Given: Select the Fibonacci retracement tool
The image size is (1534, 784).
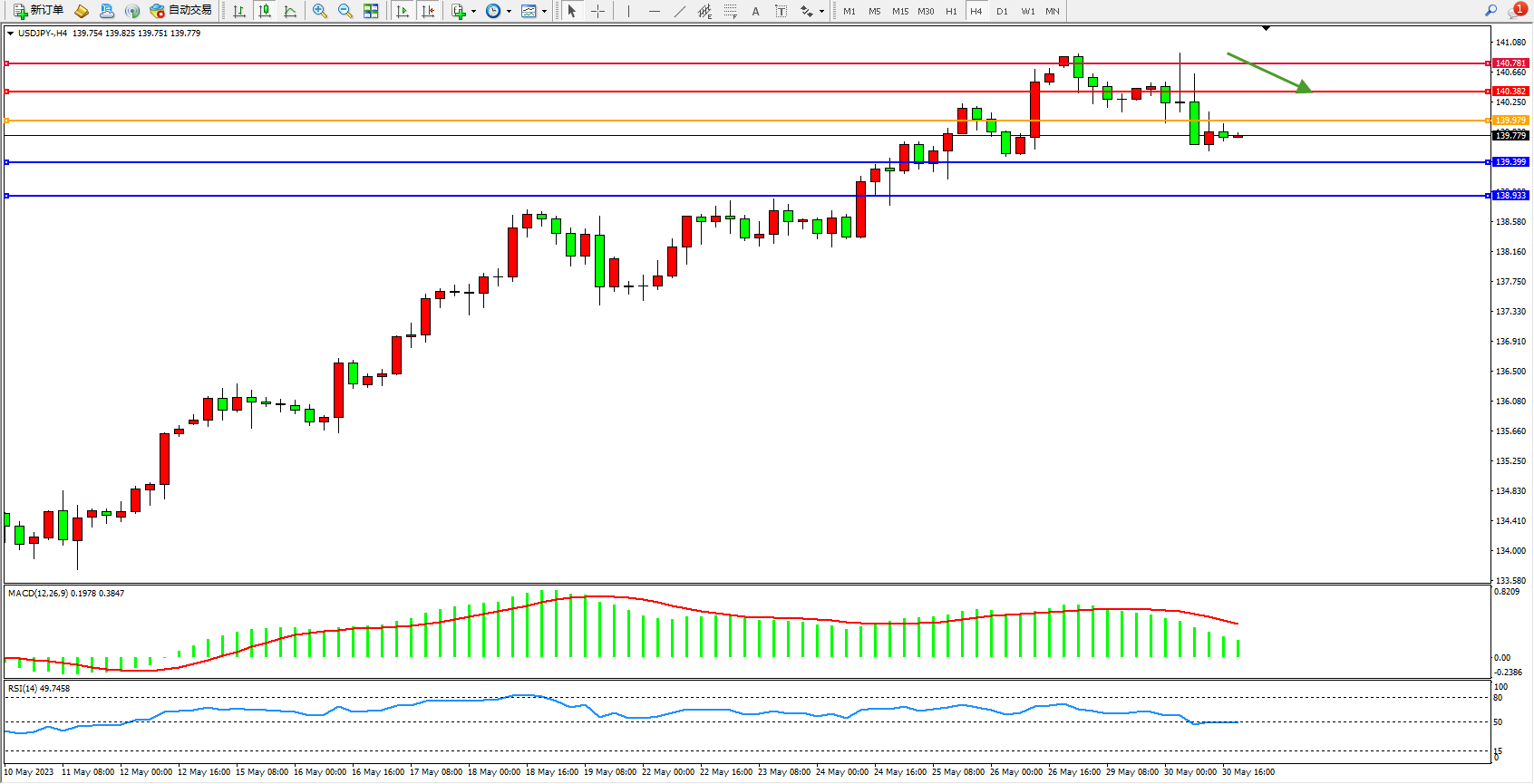Looking at the screenshot, I should click(x=730, y=11).
